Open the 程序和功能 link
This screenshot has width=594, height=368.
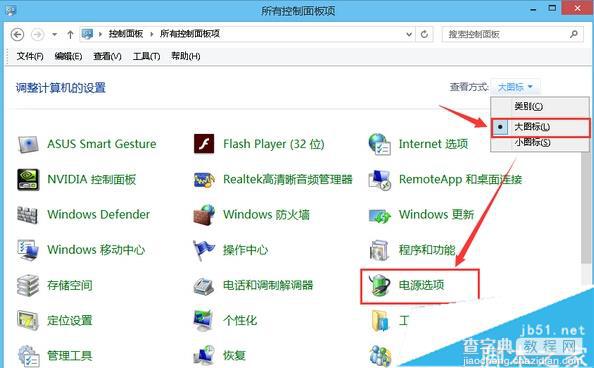tap(427, 250)
